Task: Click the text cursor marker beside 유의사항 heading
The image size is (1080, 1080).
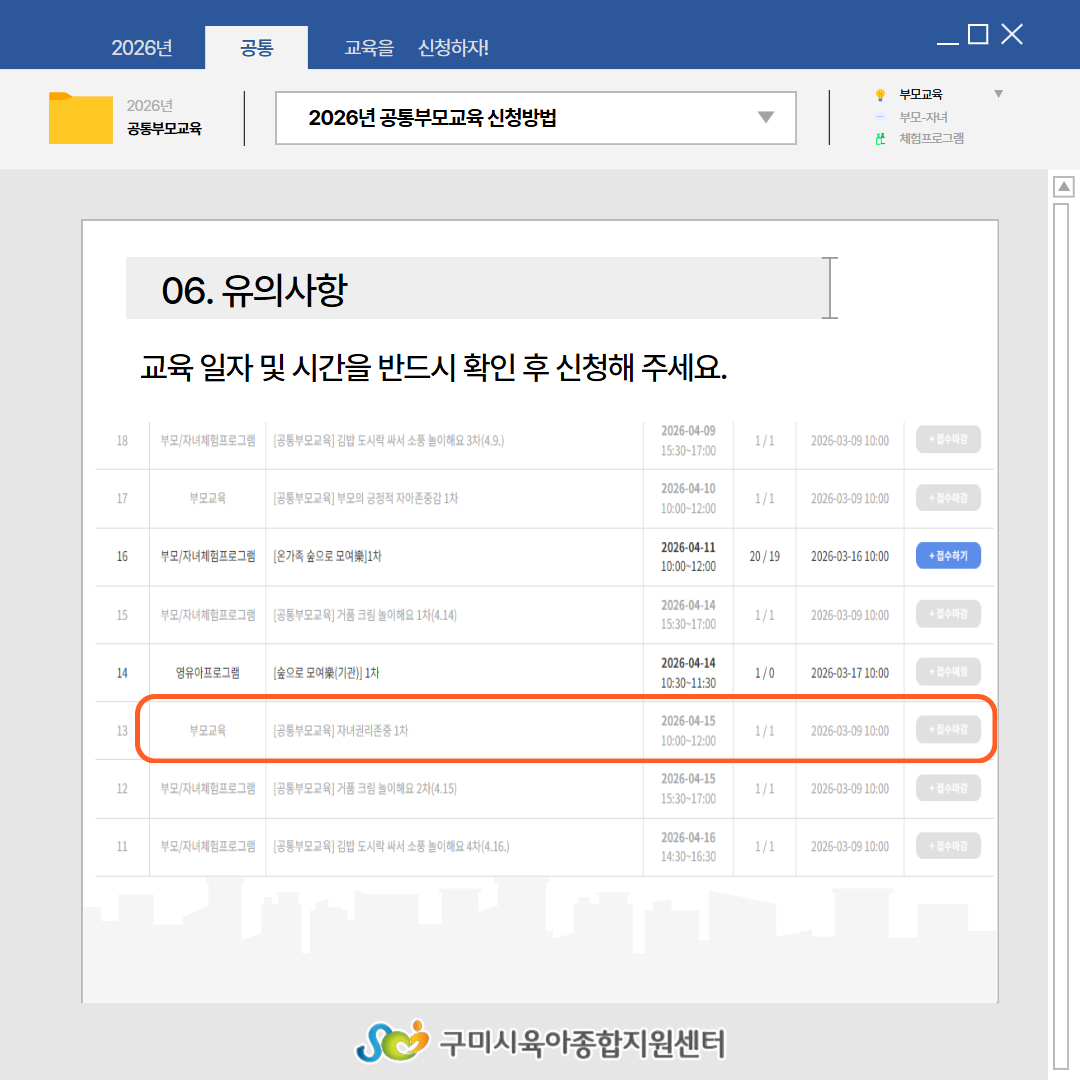Action: (x=828, y=288)
